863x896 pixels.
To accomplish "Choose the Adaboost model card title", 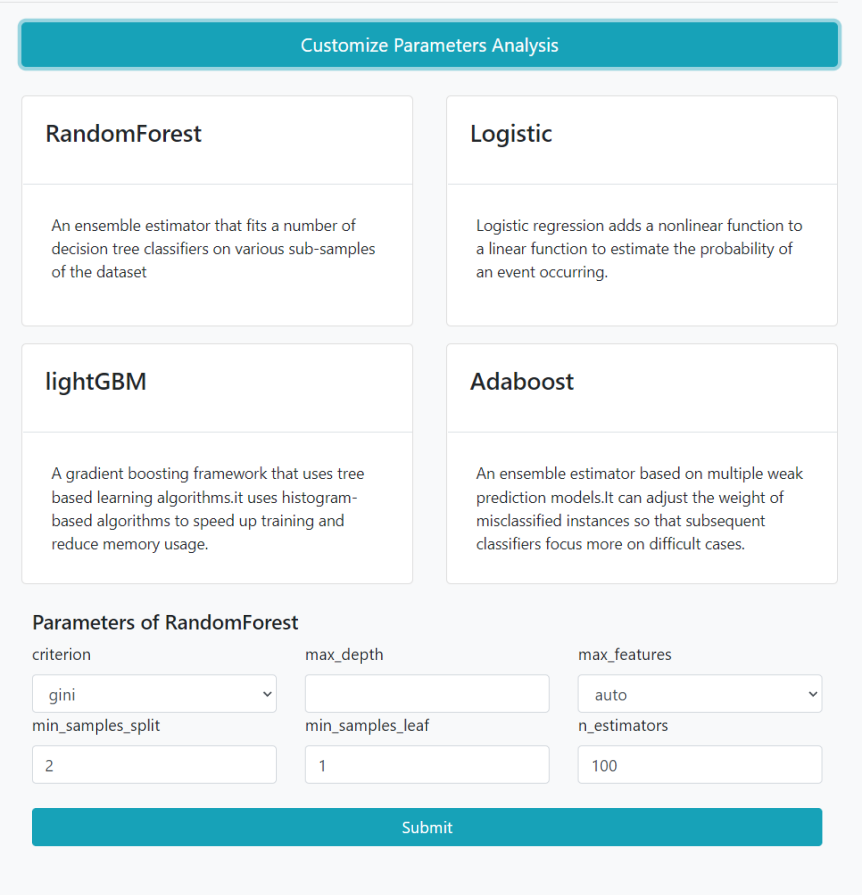I will pyautogui.click(x=522, y=382).
